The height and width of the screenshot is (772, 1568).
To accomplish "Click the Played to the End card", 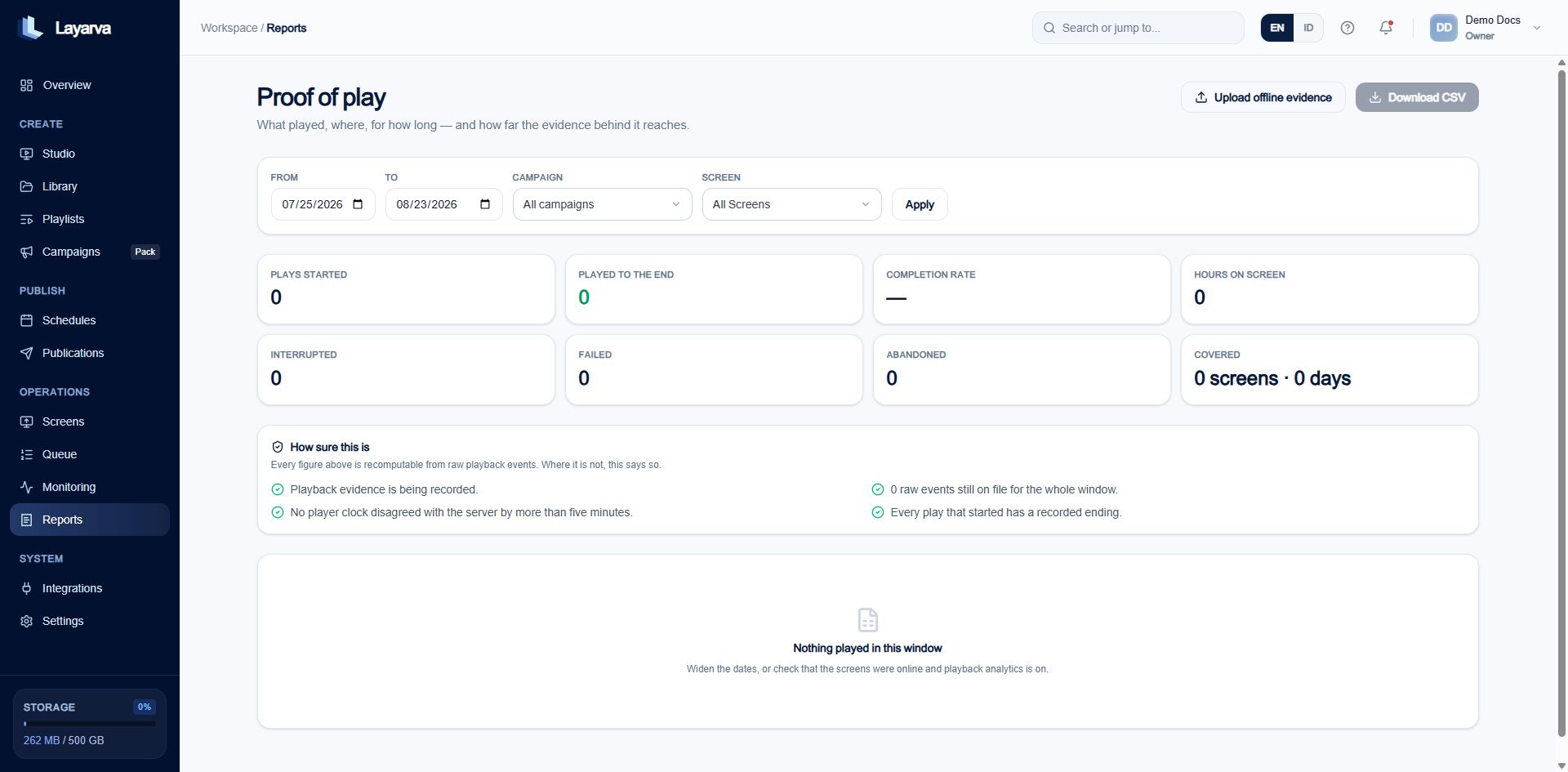I will [714, 289].
